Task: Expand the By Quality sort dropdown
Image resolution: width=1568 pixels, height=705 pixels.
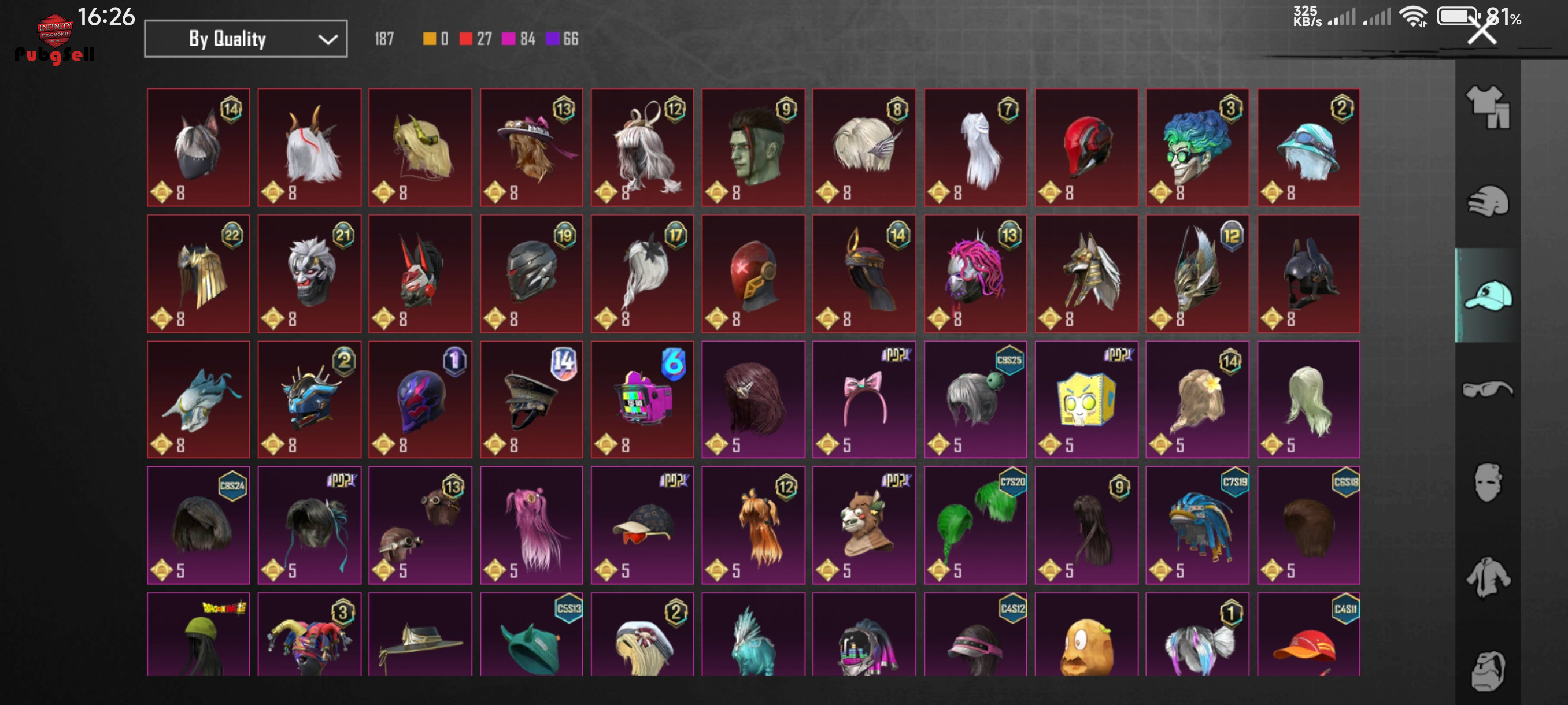Action: click(246, 39)
